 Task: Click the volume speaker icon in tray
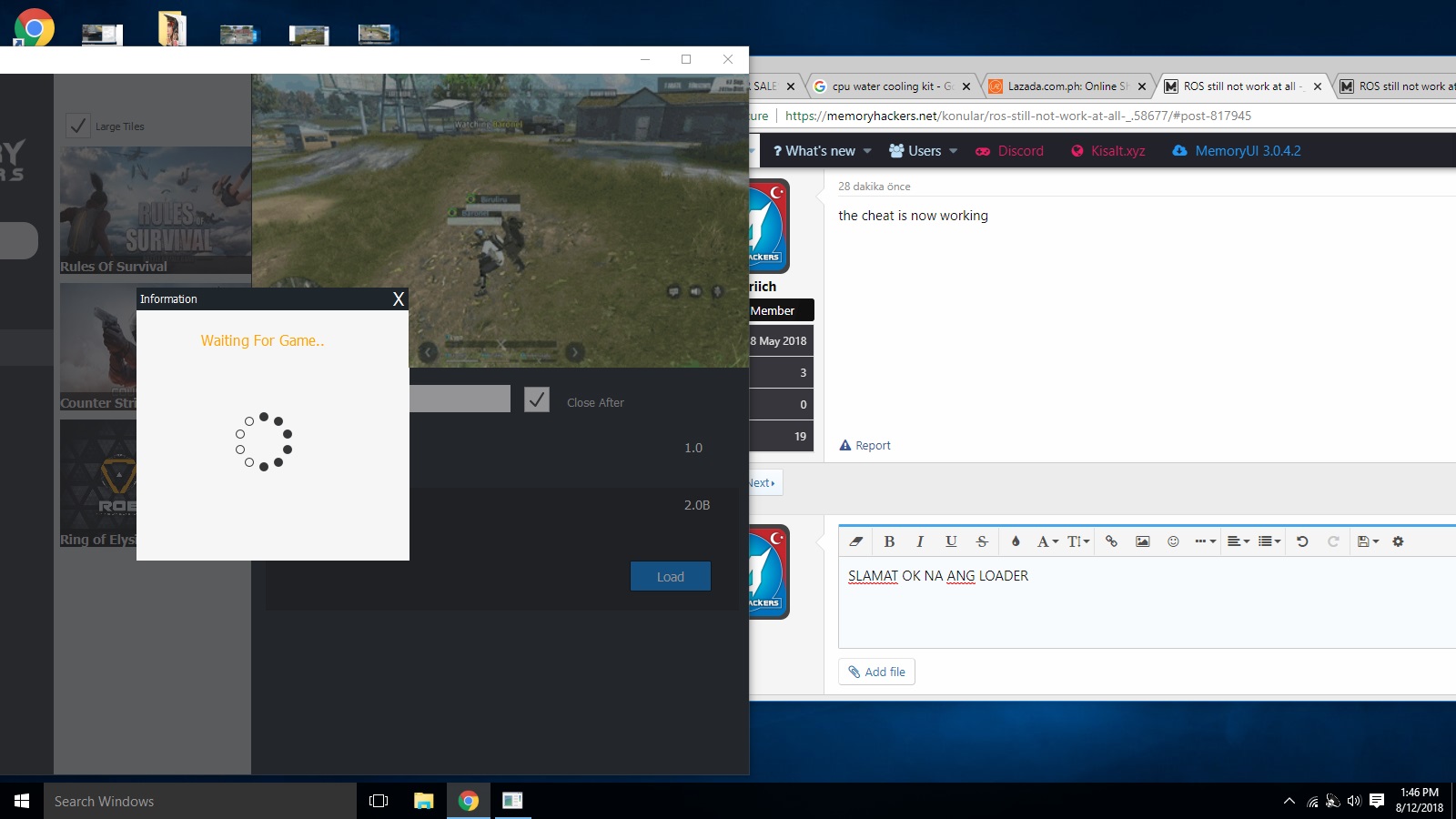pyautogui.click(x=1354, y=801)
